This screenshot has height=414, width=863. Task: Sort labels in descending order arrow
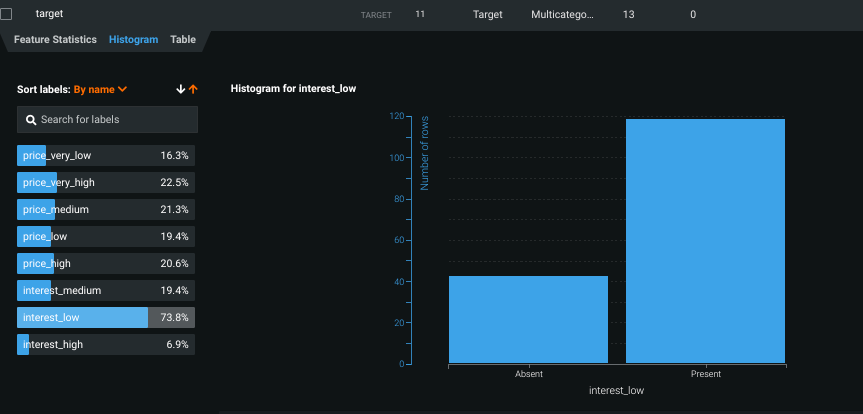(181, 89)
